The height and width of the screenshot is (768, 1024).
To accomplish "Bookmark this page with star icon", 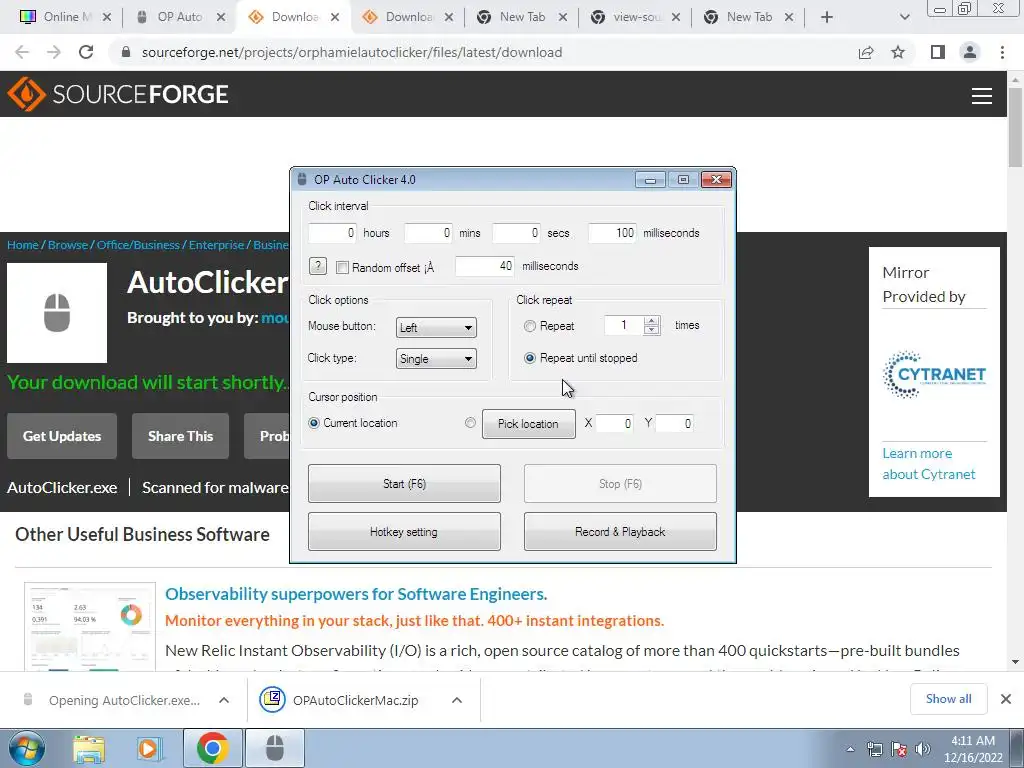I will 898,52.
